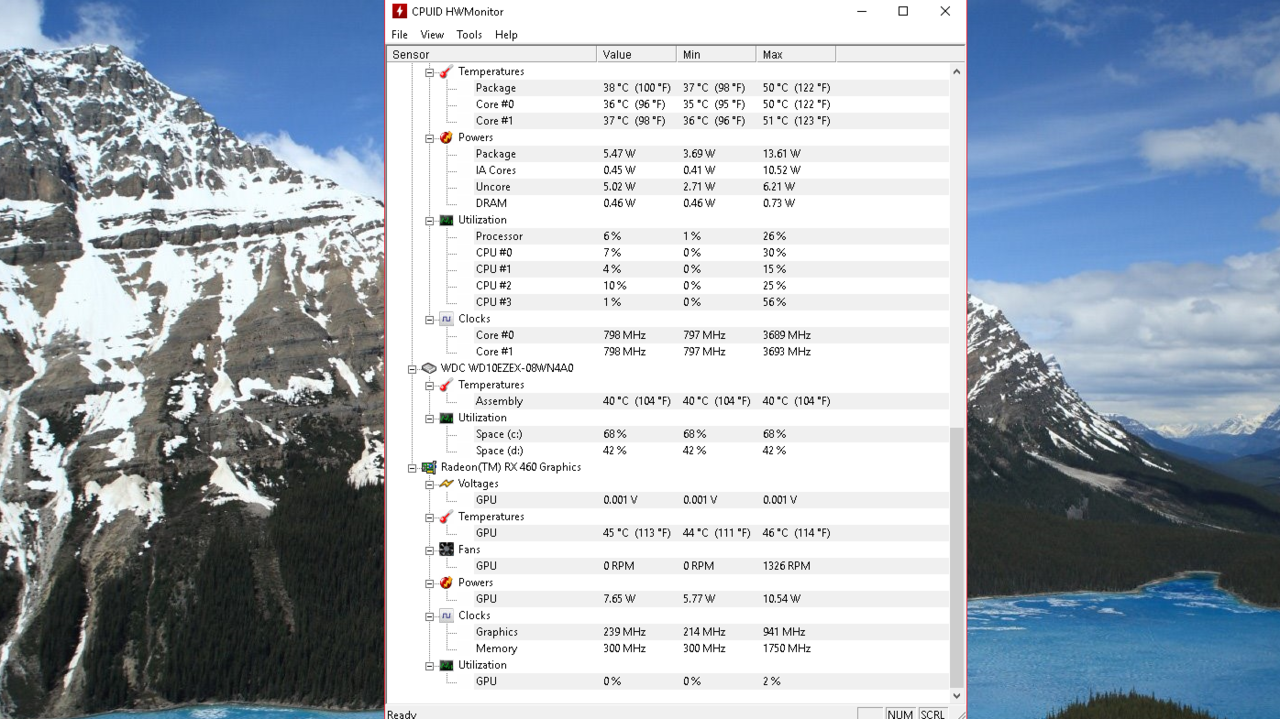Click the scrollbar down arrow
1280x719 pixels.
click(x=957, y=695)
